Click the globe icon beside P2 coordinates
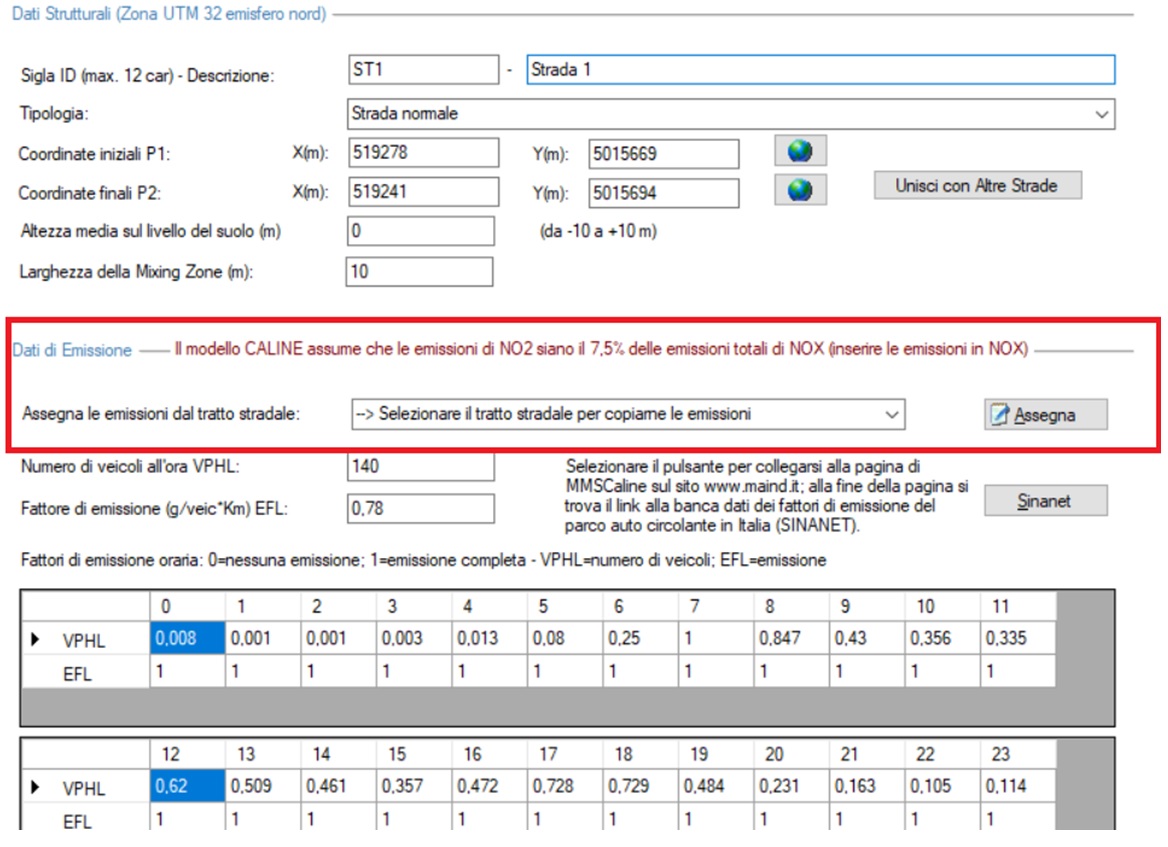This screenshot has height=847, width=1168. click(x=800, y=190)
